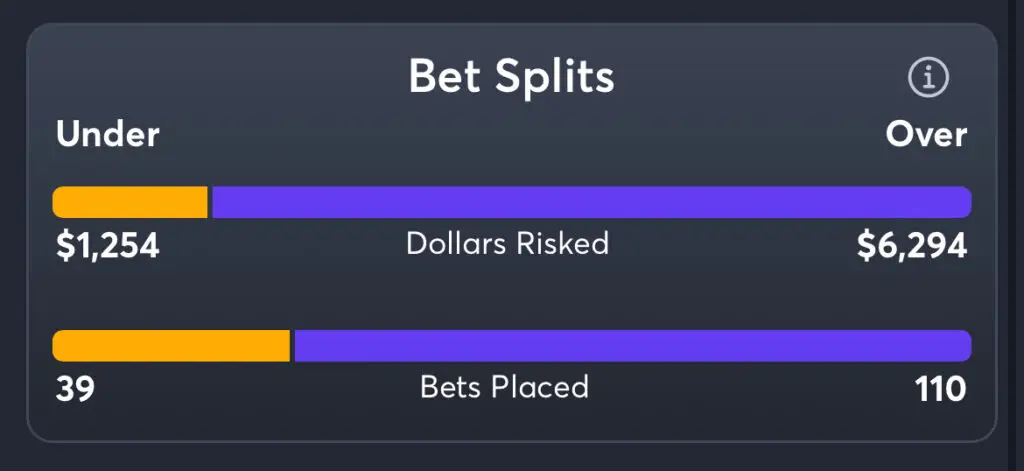Click the Bet Splits title
Image resolution: width=1024 pixels, height=471 pixels.
(x=511, y=77)
